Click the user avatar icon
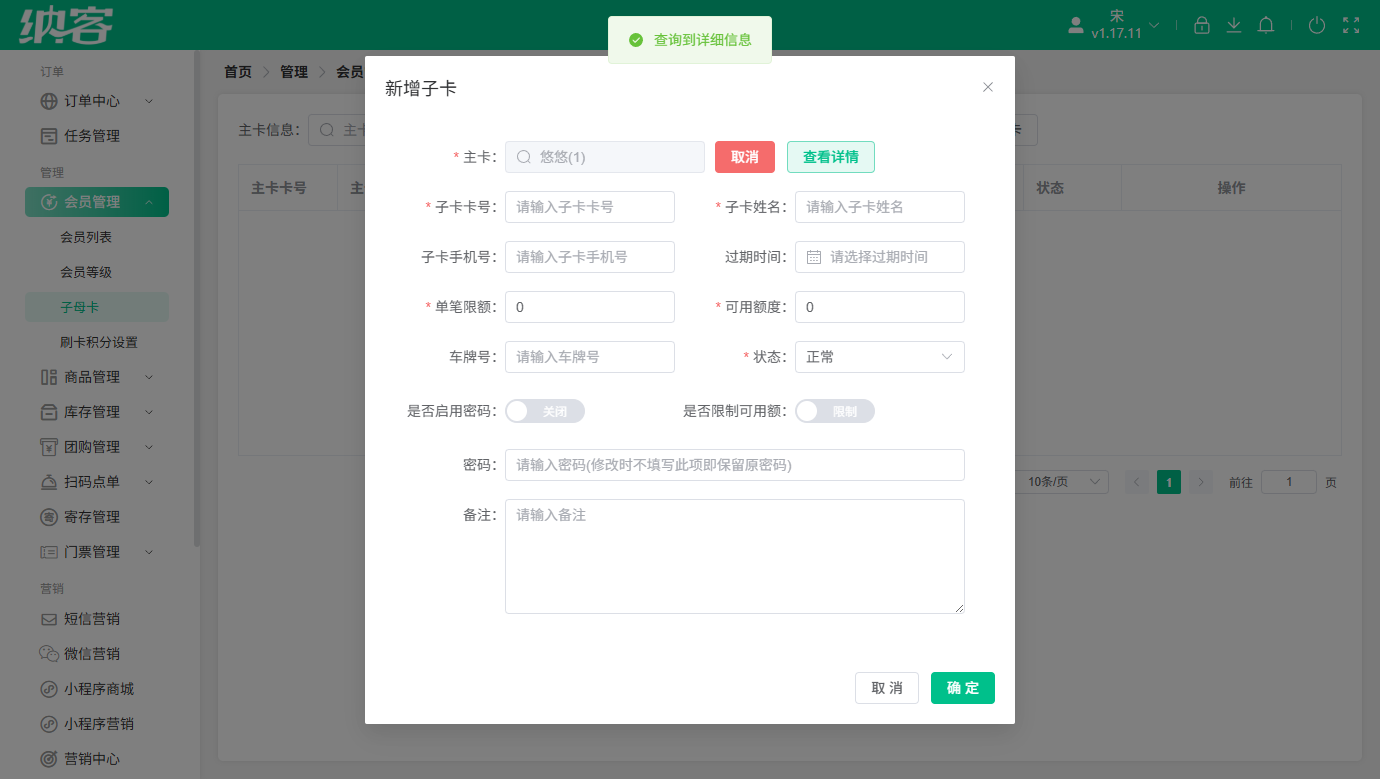The image size is (1380, 779). pos(1076,25)
